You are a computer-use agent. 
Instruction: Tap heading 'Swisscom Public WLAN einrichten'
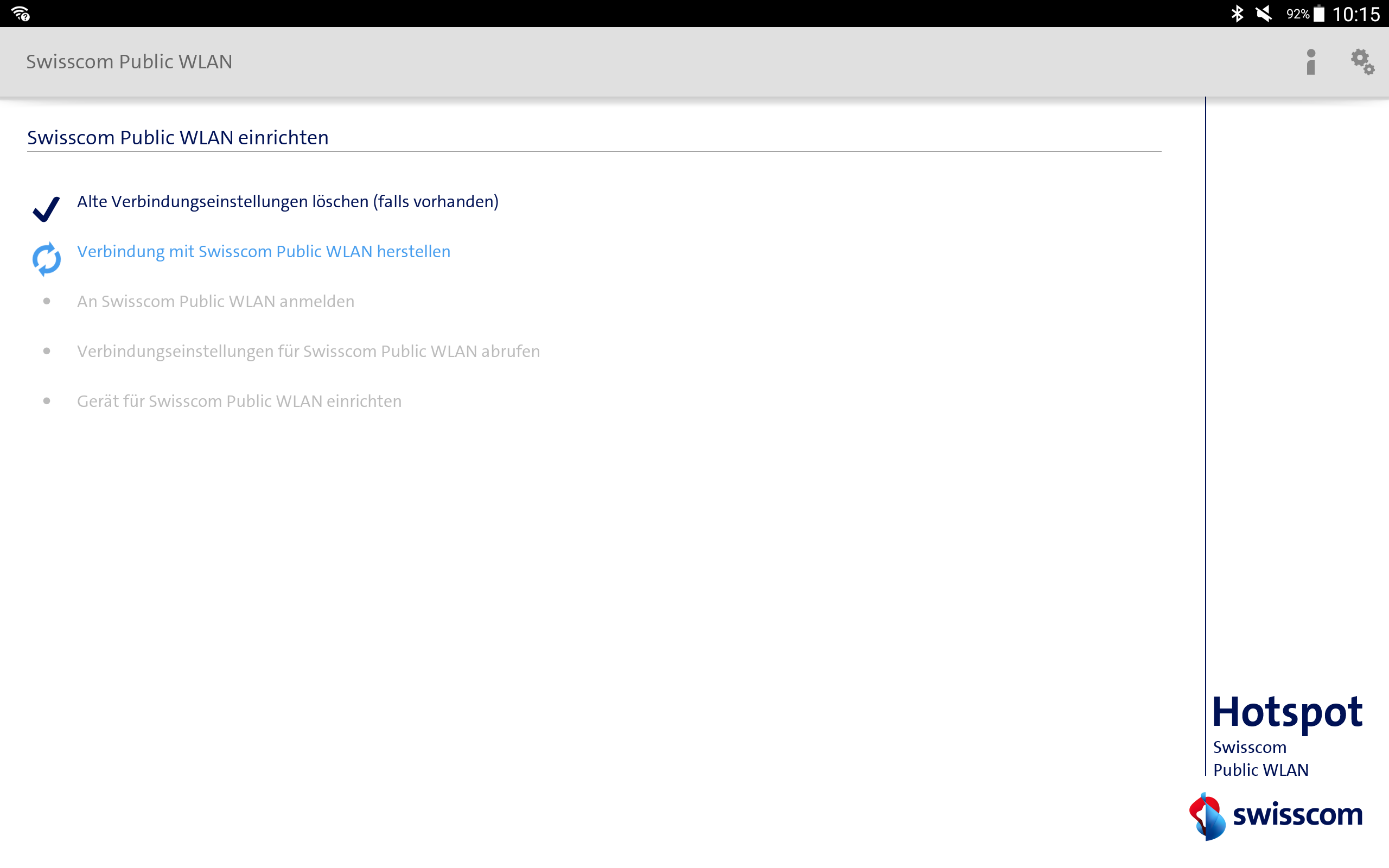pos(178,138)
